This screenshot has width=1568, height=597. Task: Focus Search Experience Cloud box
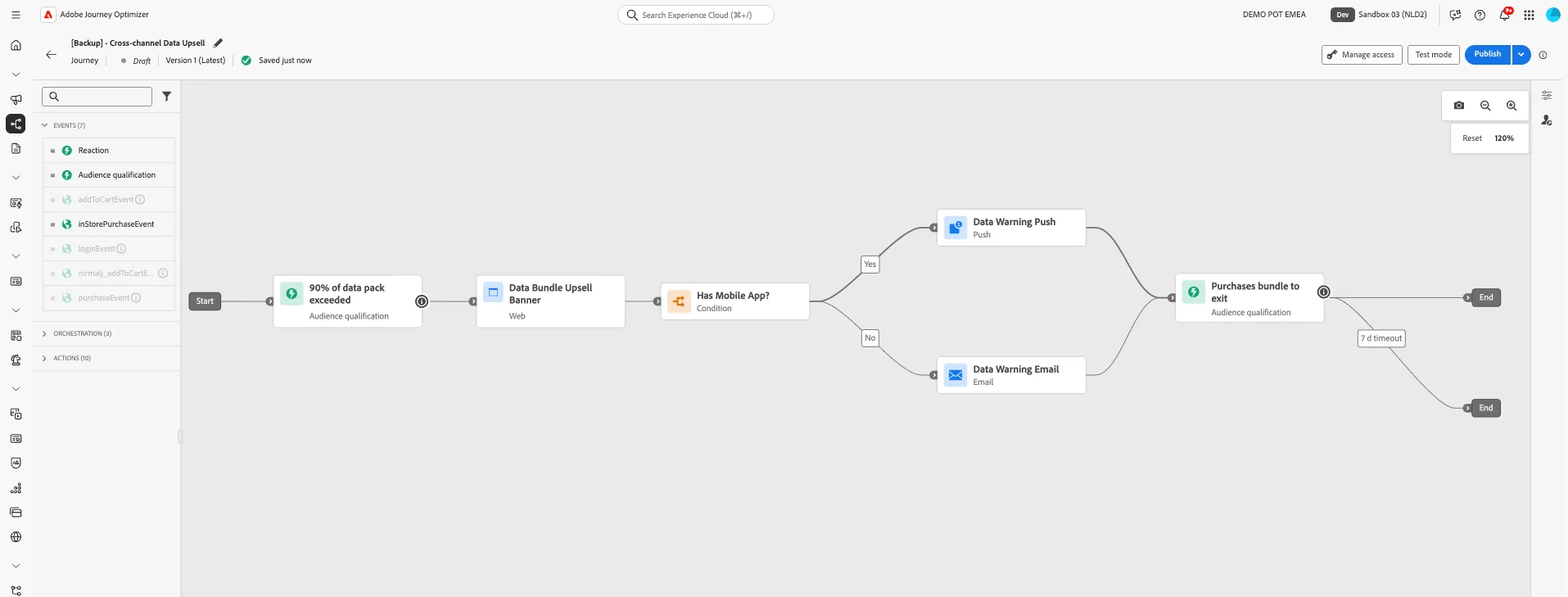coord(696,15)
